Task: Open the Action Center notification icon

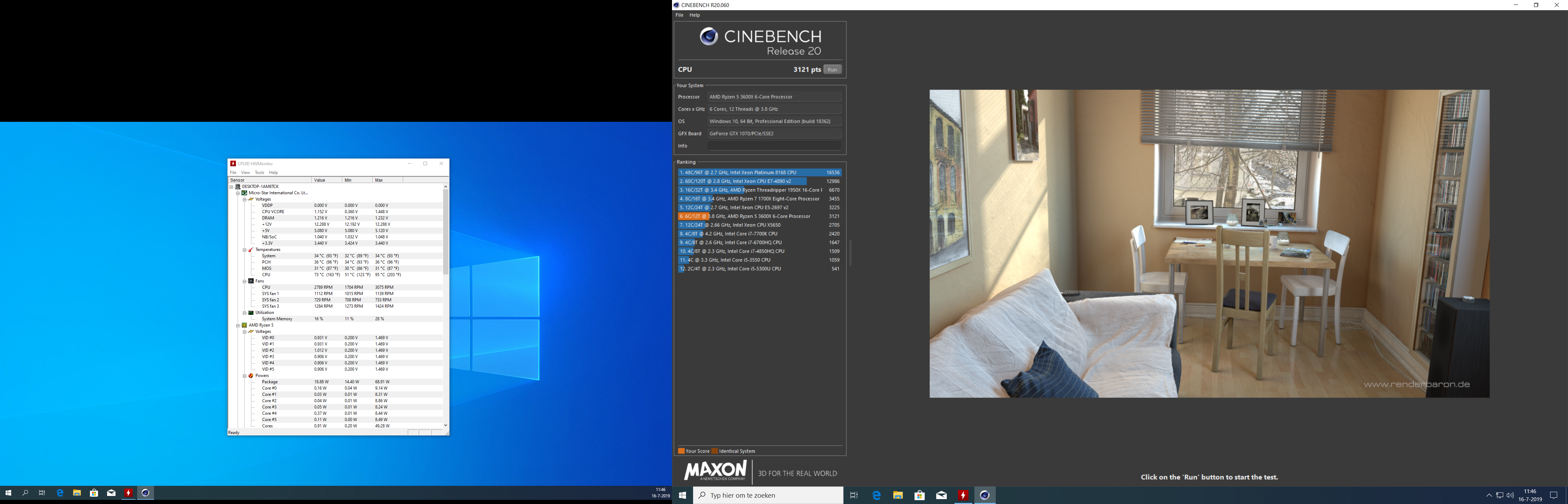Action: click(x=1553, y=496)
